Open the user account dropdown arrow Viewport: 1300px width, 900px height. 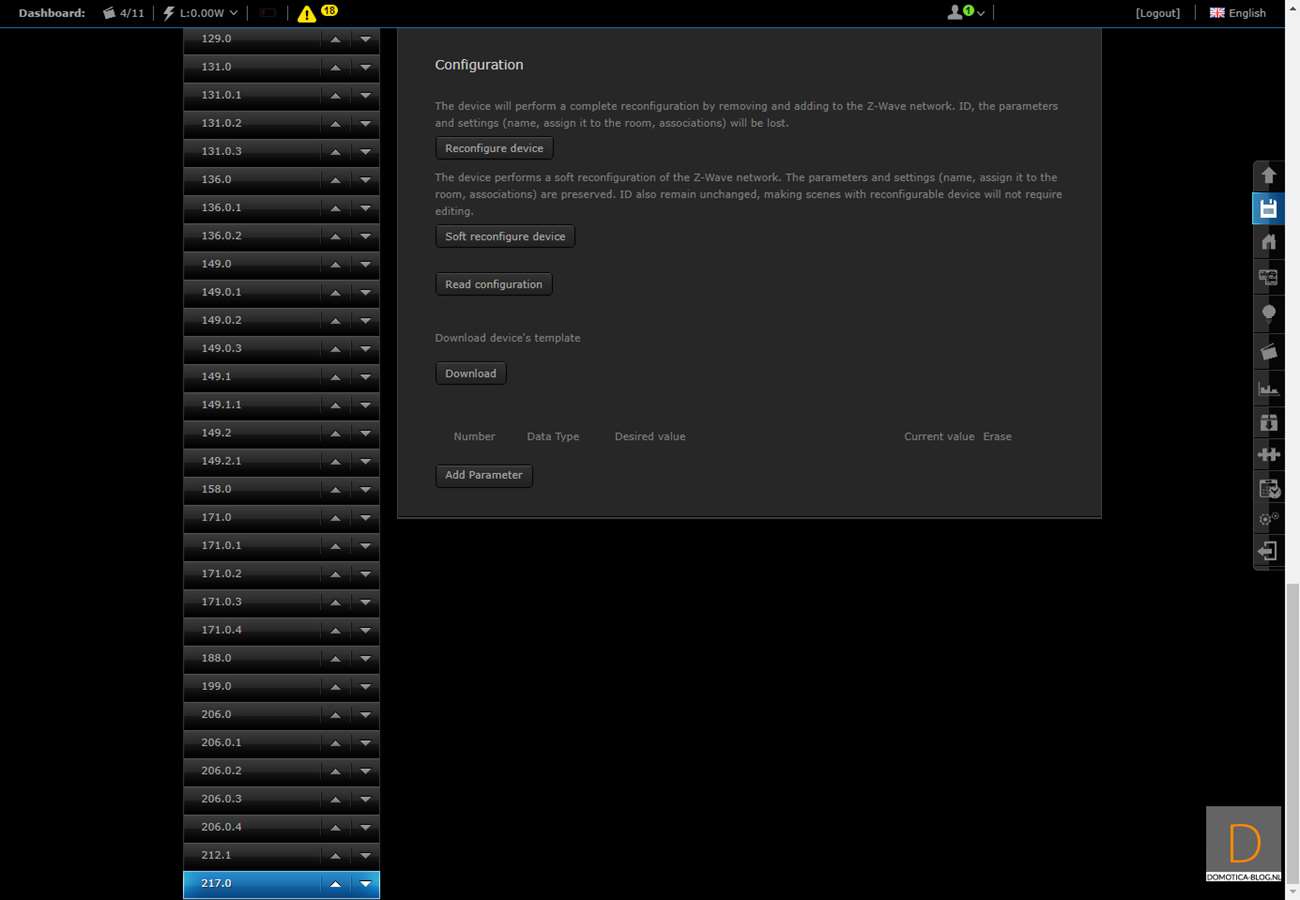click(980, 13)
